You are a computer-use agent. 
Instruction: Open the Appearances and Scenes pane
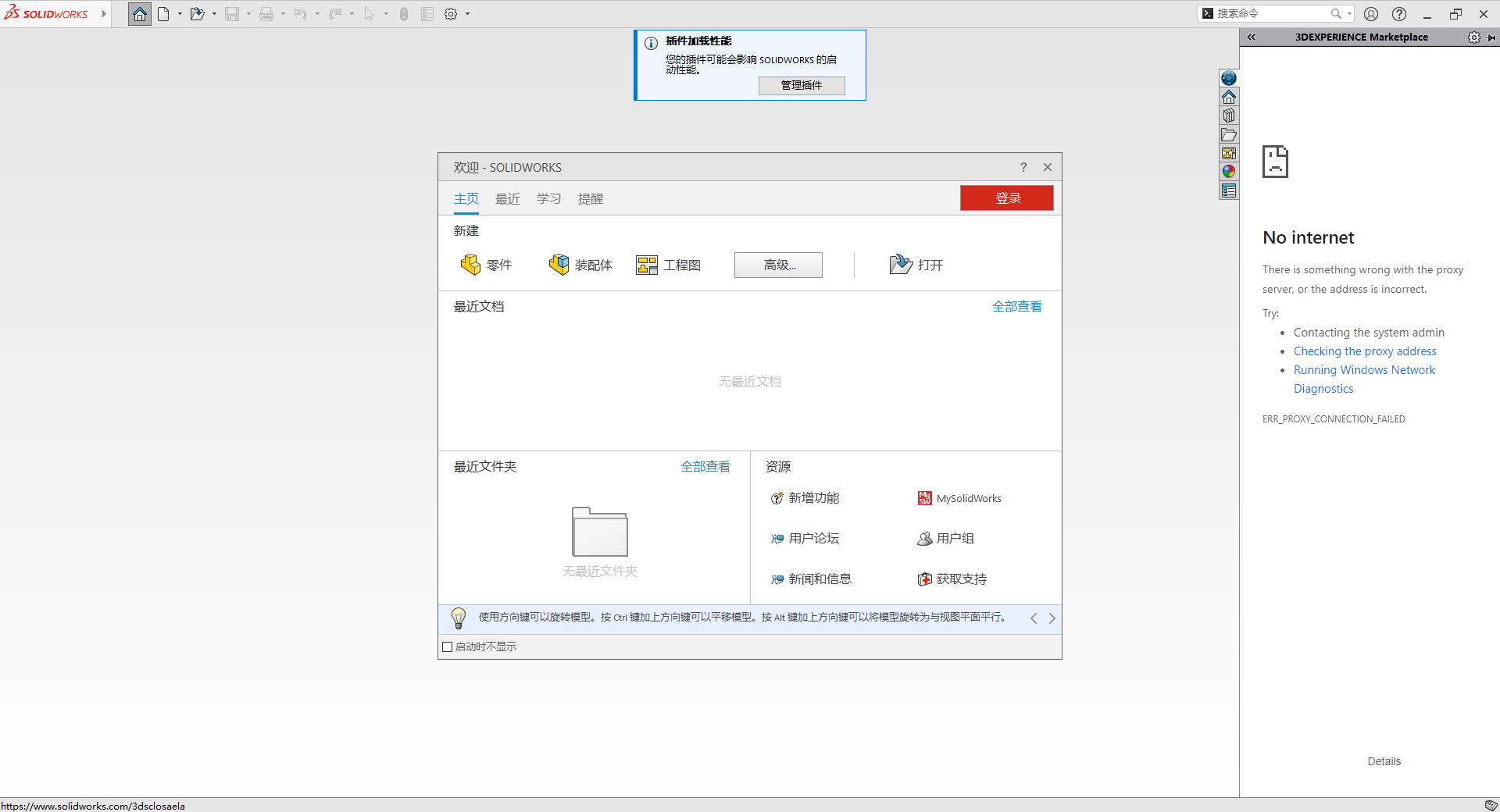1229,171
